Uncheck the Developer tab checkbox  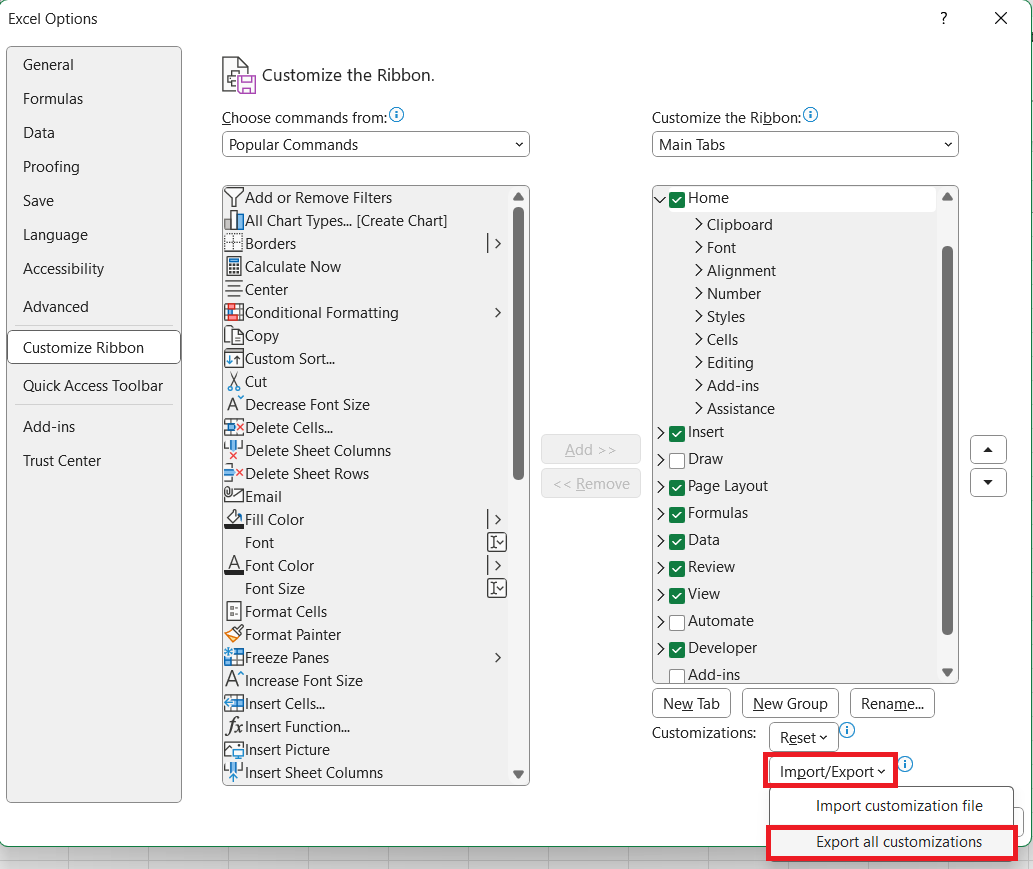click(x=677, y=650)
